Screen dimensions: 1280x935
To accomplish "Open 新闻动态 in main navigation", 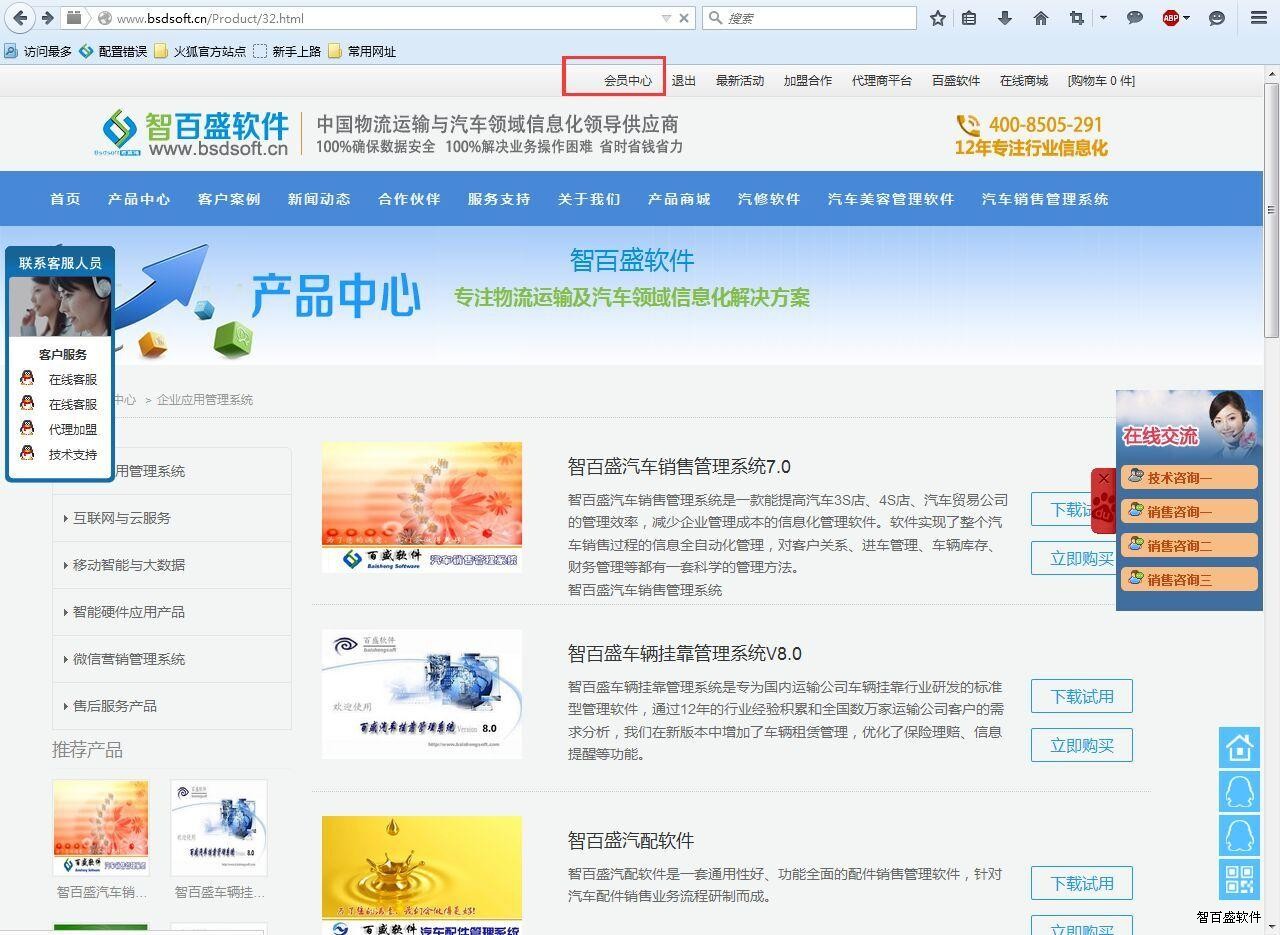I will (319, 199).
